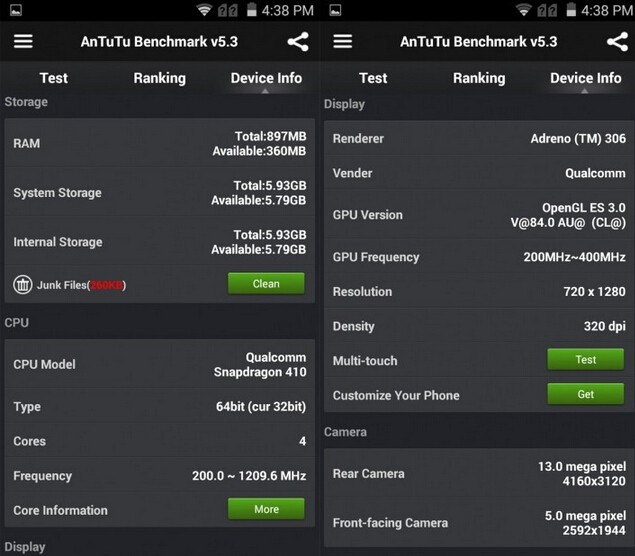This screenshot has width=635, height=556.
Task: Open the Ranking tab on right screen
Action: tap(479, 78)
